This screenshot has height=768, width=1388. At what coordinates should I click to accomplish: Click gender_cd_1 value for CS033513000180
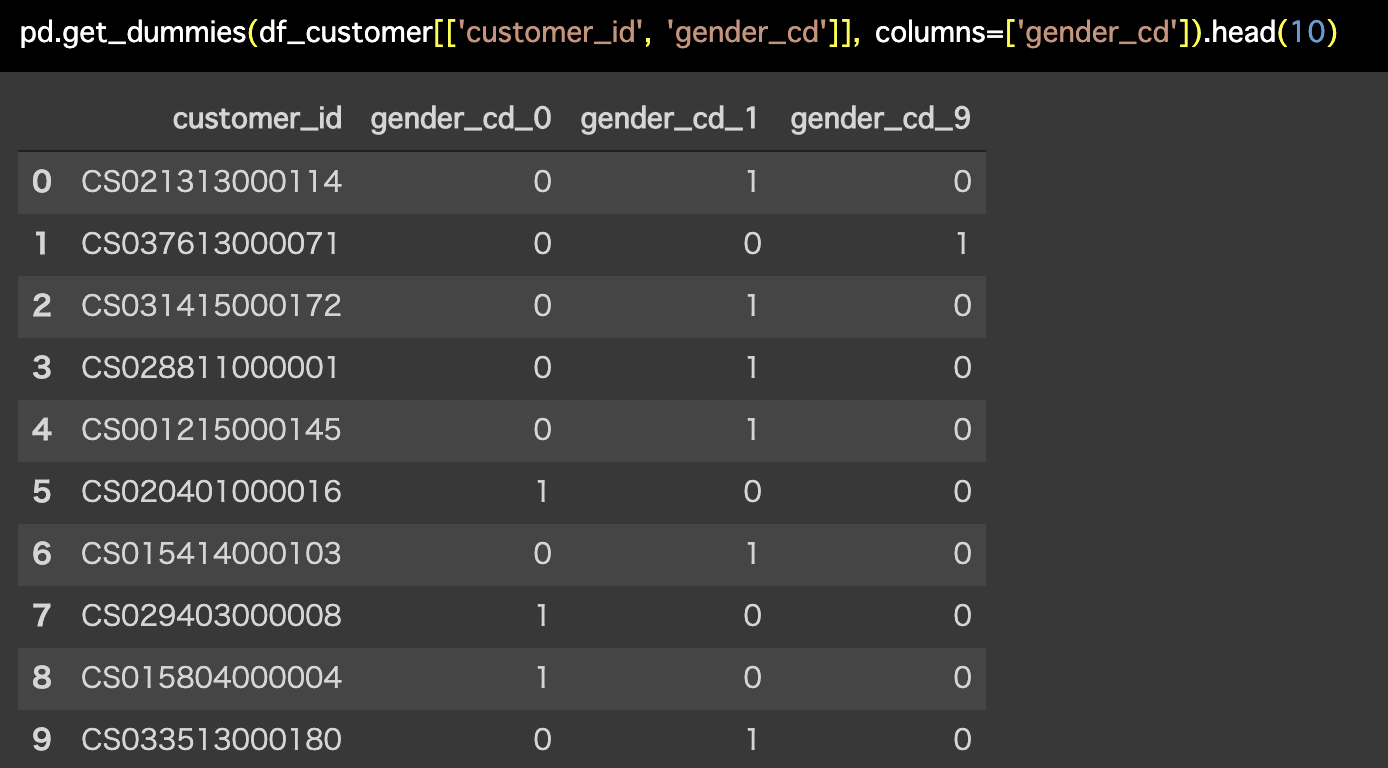tap(752, 740)
